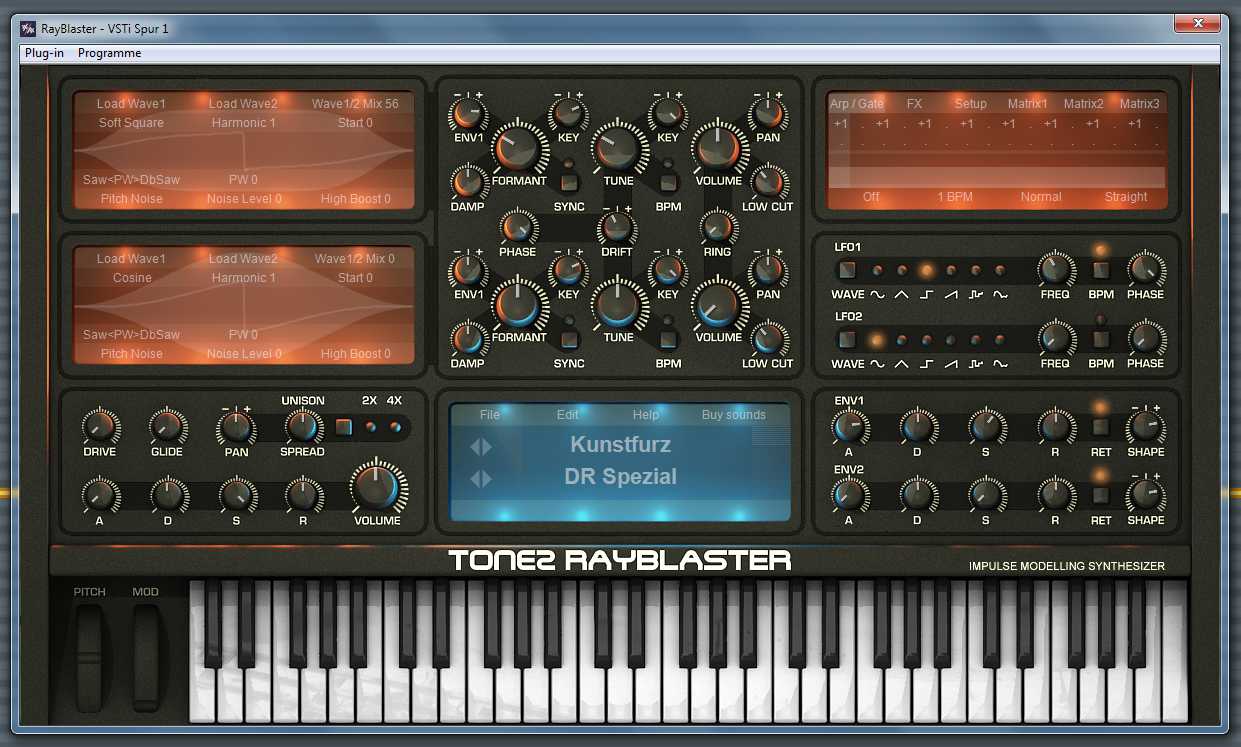Image resolution: width=1241 pixels, height=747 pixels.
Task: Select the smooth random wave icon for LFO1
Action: 1000,295
